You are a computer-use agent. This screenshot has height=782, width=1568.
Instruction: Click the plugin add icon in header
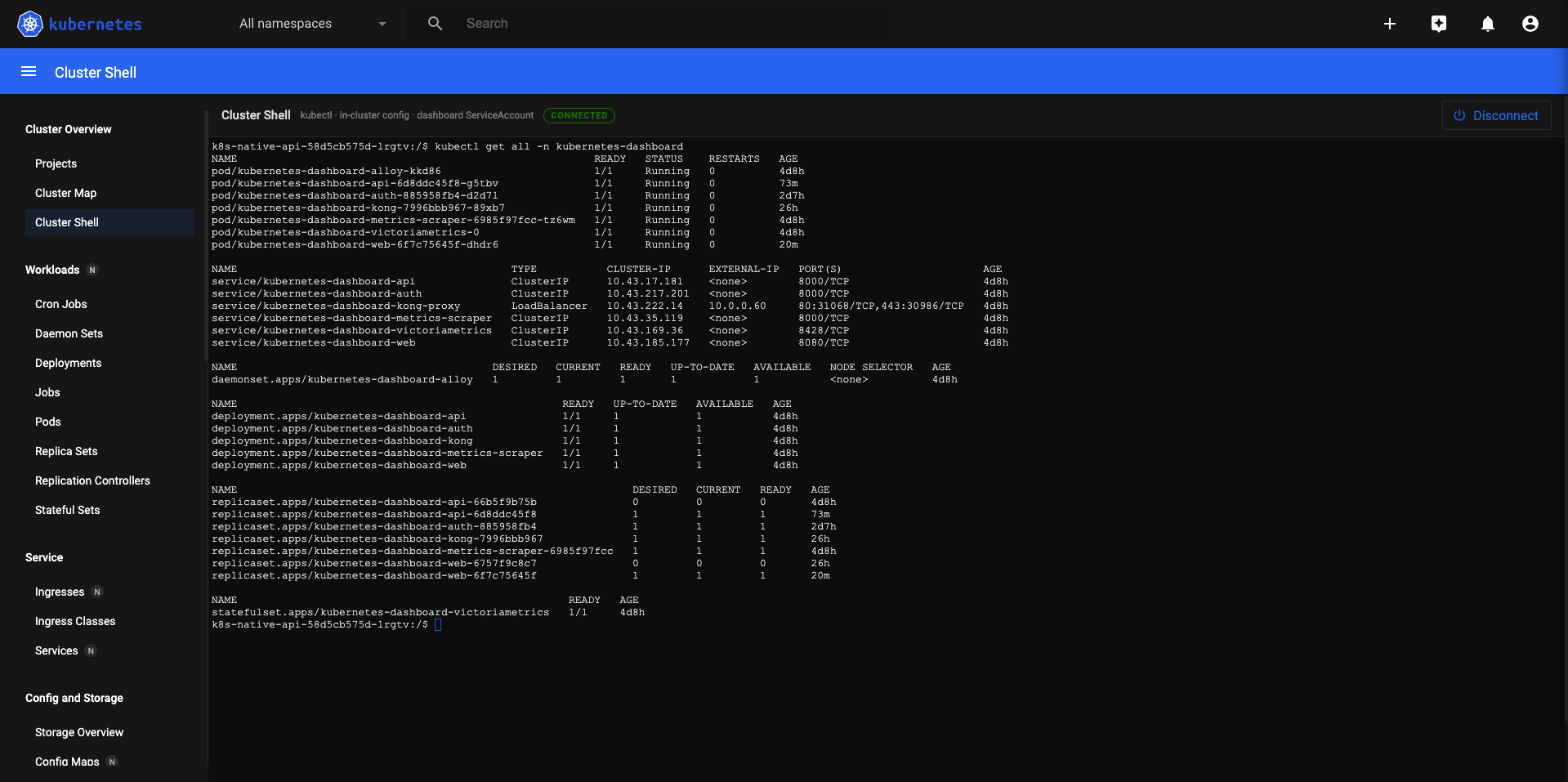tap(1439, 24)
